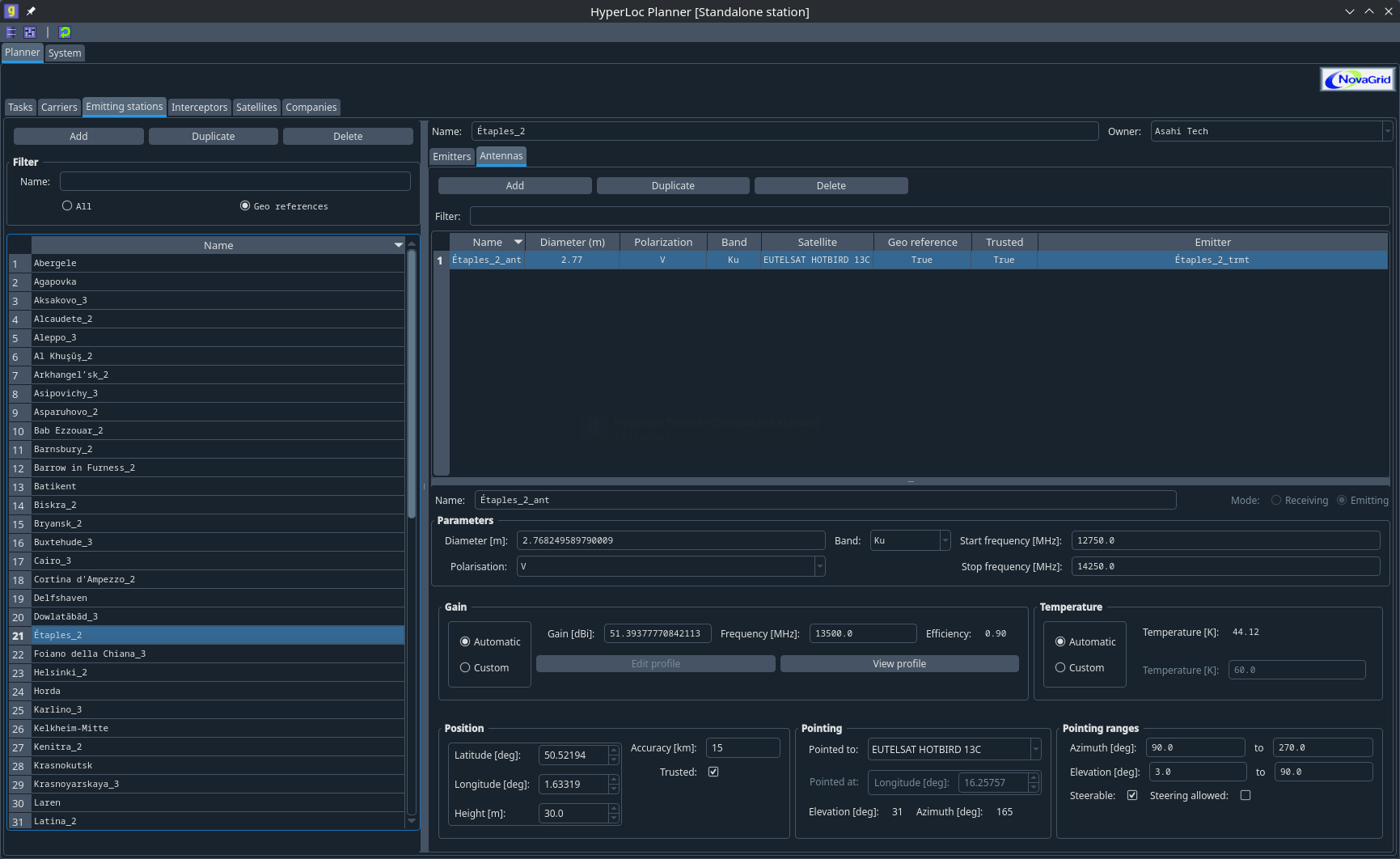Viewport: 1400px width, 868px height.
Task: Select Kenitra_2 in the station list
Action: pos(218,747)
